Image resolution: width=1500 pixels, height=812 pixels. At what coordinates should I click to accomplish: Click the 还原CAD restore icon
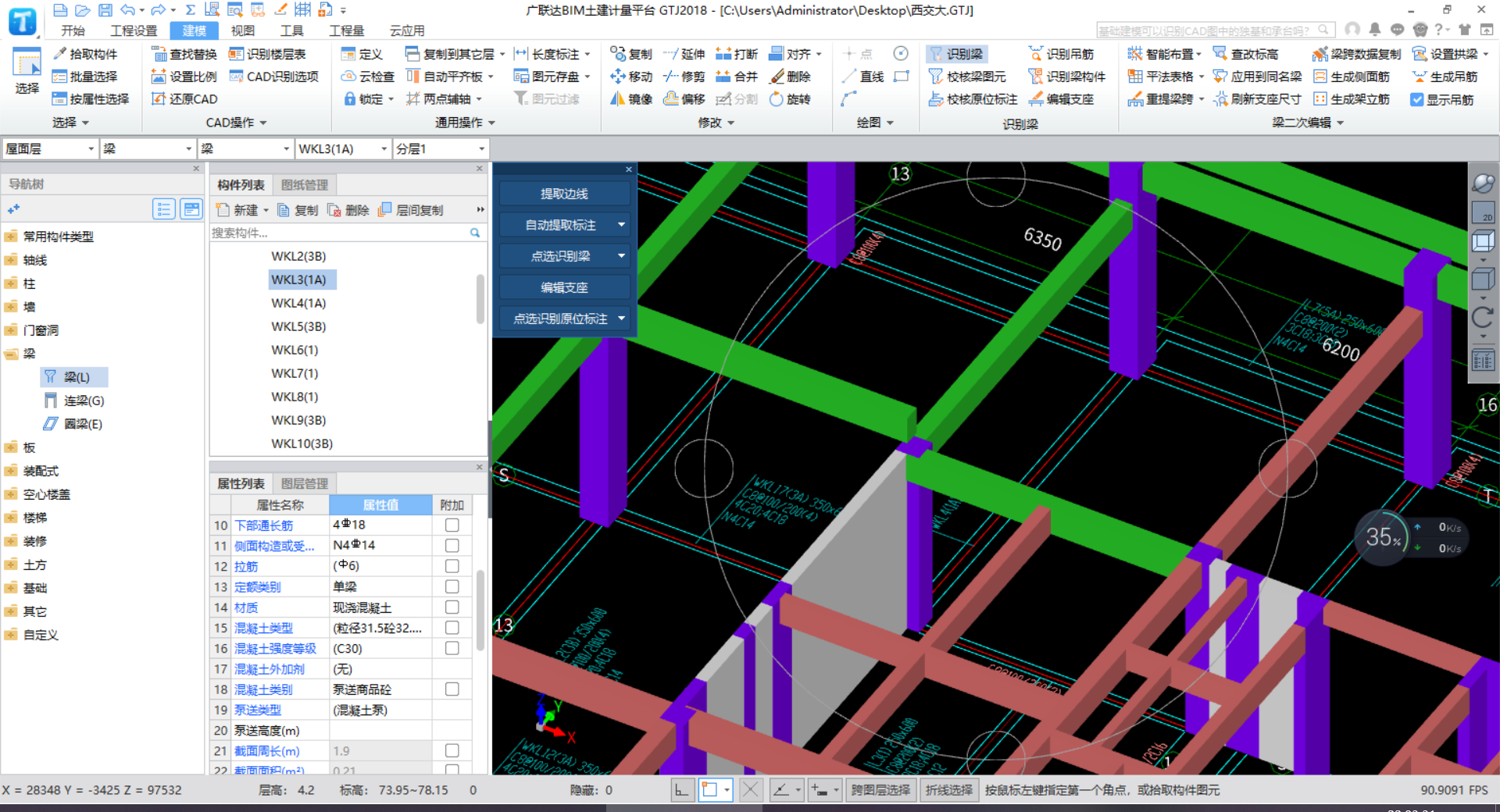(x=159, y=99)
